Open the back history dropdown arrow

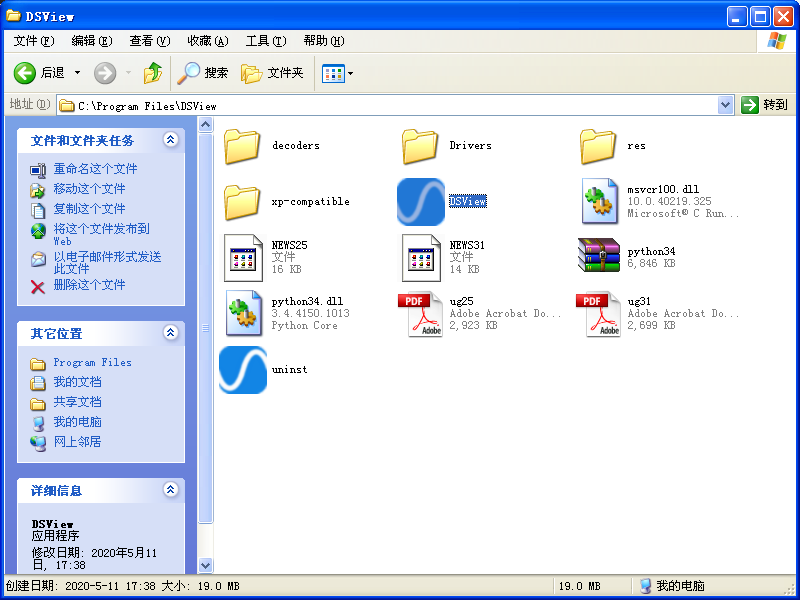click(x=77, y=73)
